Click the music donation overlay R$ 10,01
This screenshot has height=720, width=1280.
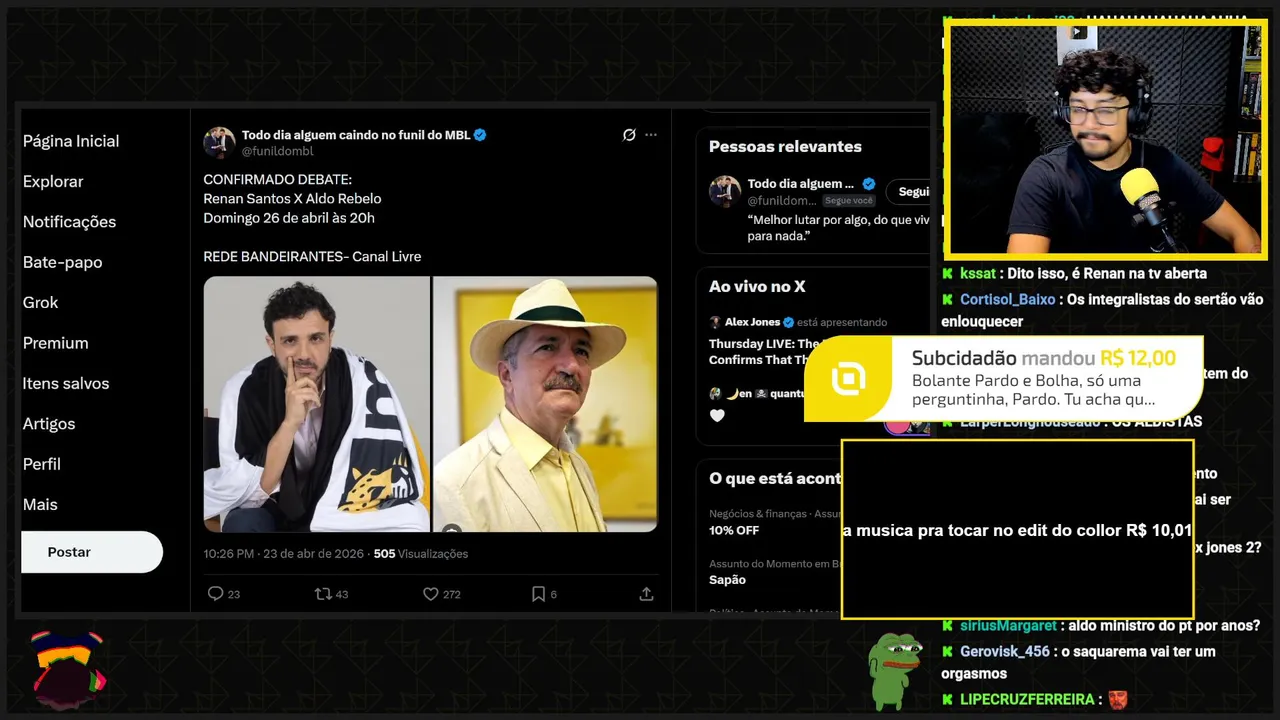point(1017,530)
